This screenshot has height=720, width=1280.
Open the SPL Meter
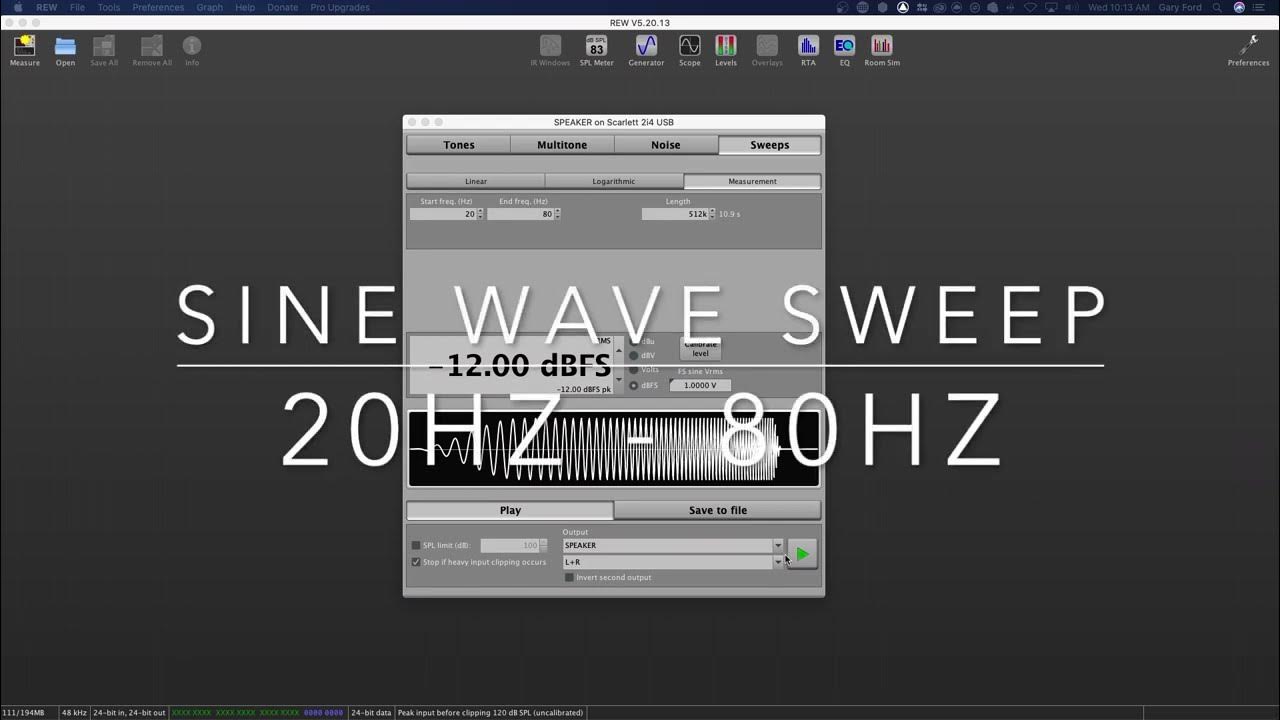point(597,51)
